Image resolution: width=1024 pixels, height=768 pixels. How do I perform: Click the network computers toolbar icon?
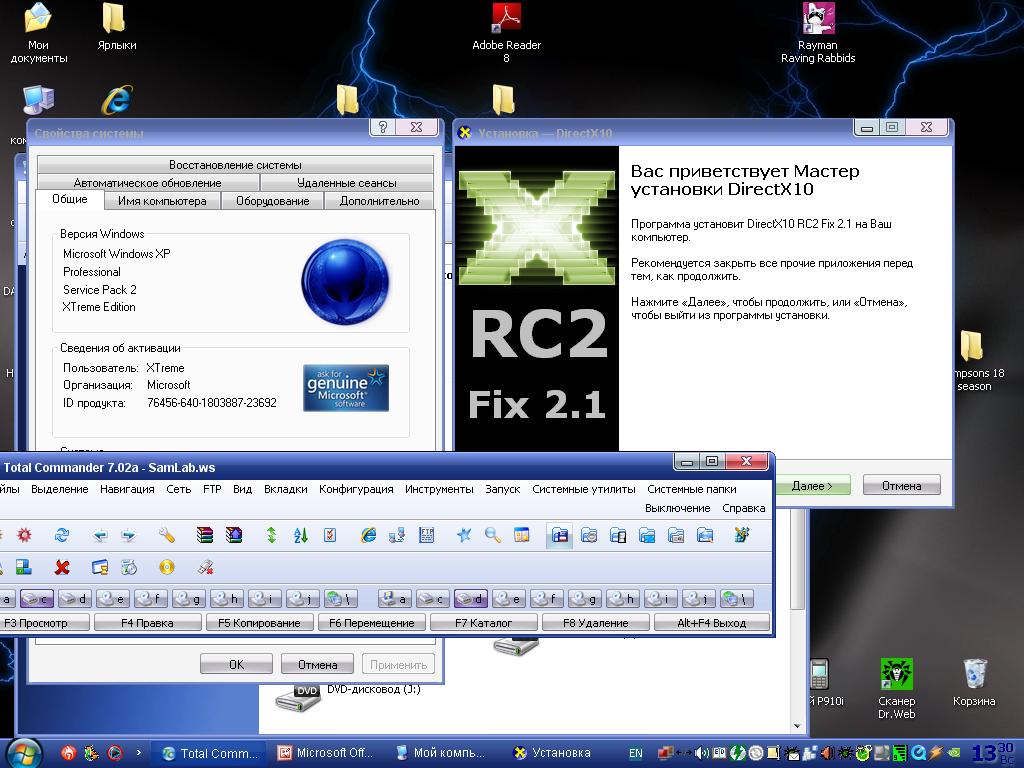397,536
